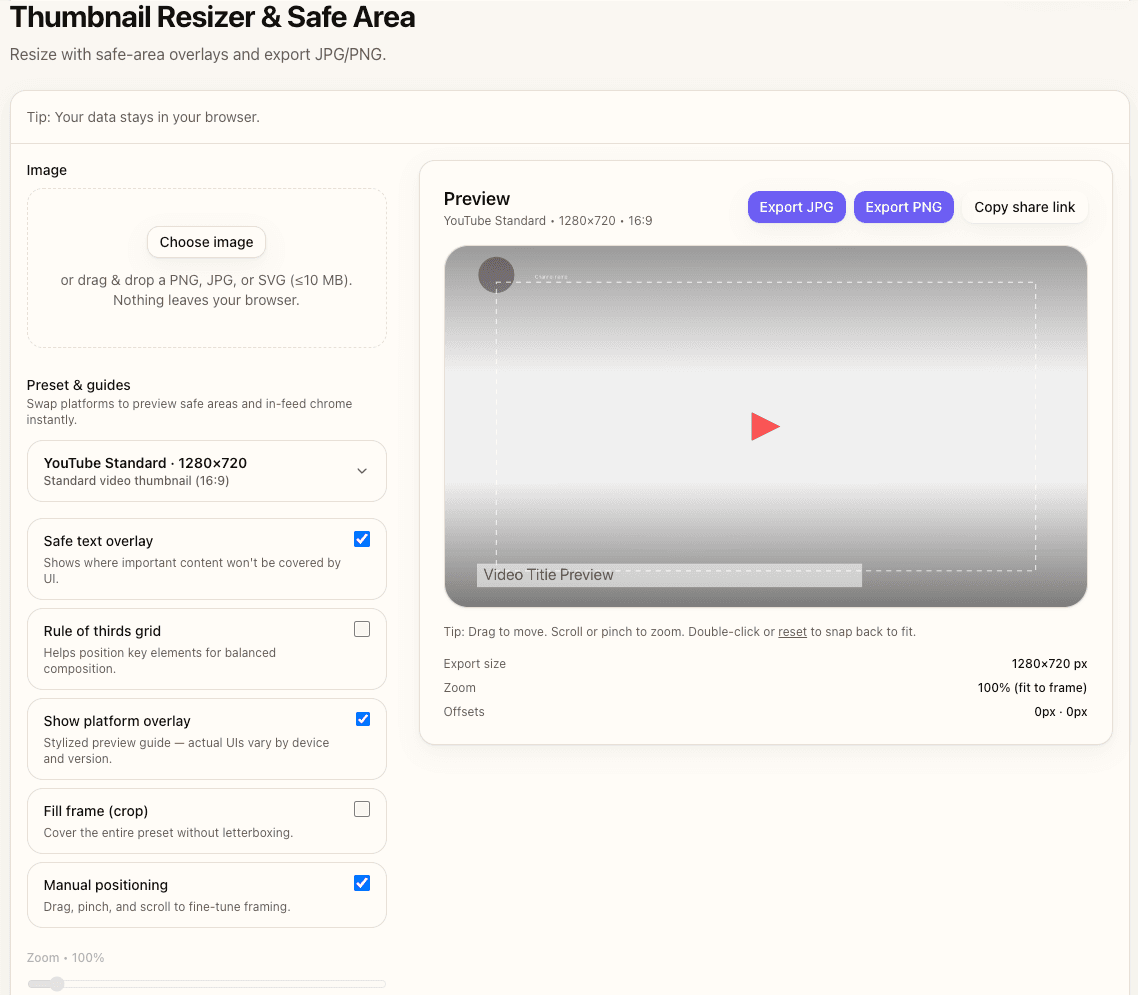The image size is (1138, 995).
Task: Click the Choose image button
Action: point(206,242)
